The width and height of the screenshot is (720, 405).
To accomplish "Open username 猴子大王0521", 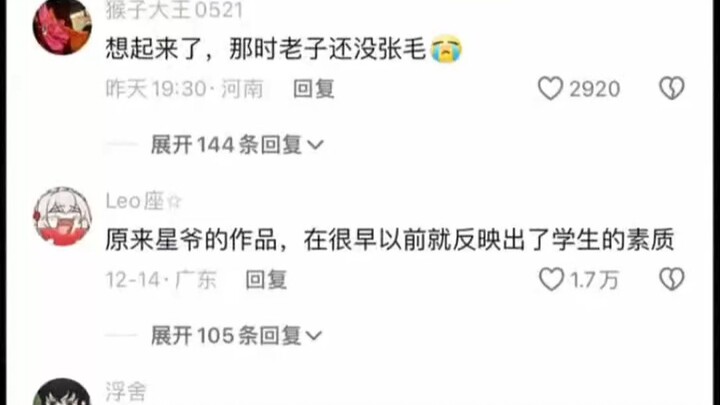I will 174,10.
